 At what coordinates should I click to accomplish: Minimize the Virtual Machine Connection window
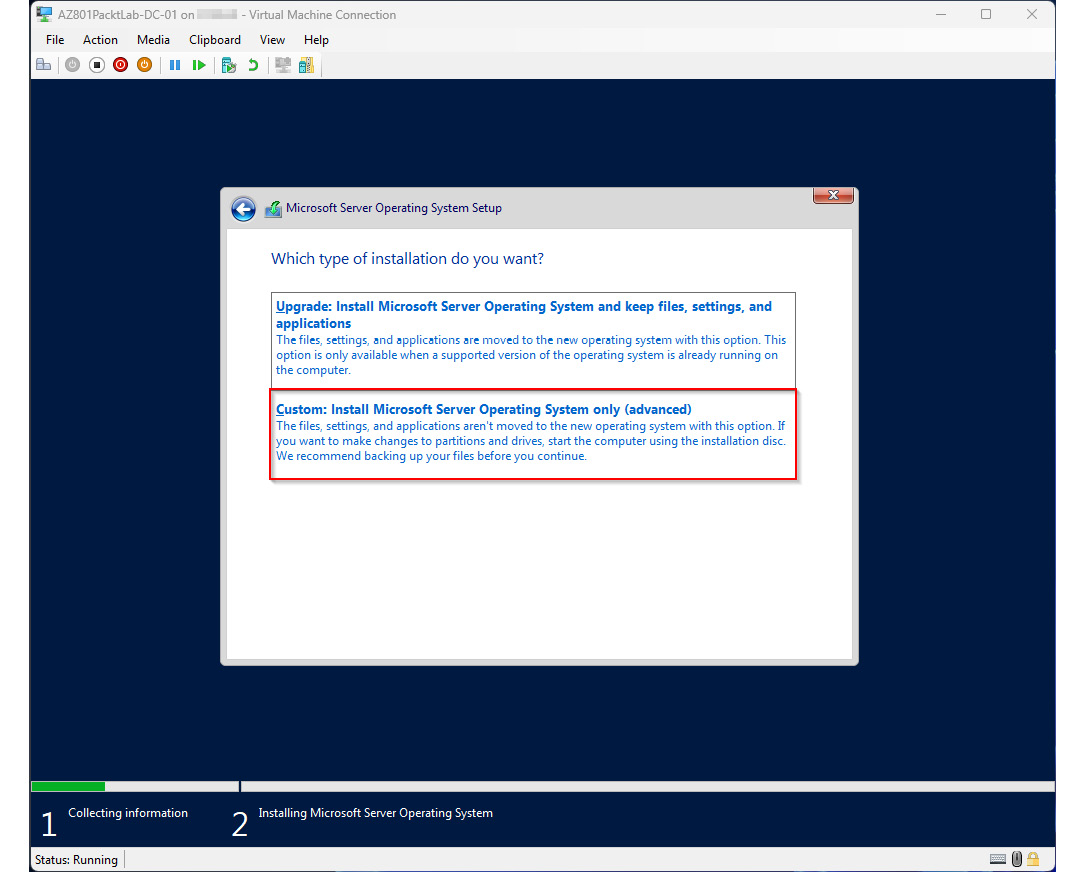941,15
